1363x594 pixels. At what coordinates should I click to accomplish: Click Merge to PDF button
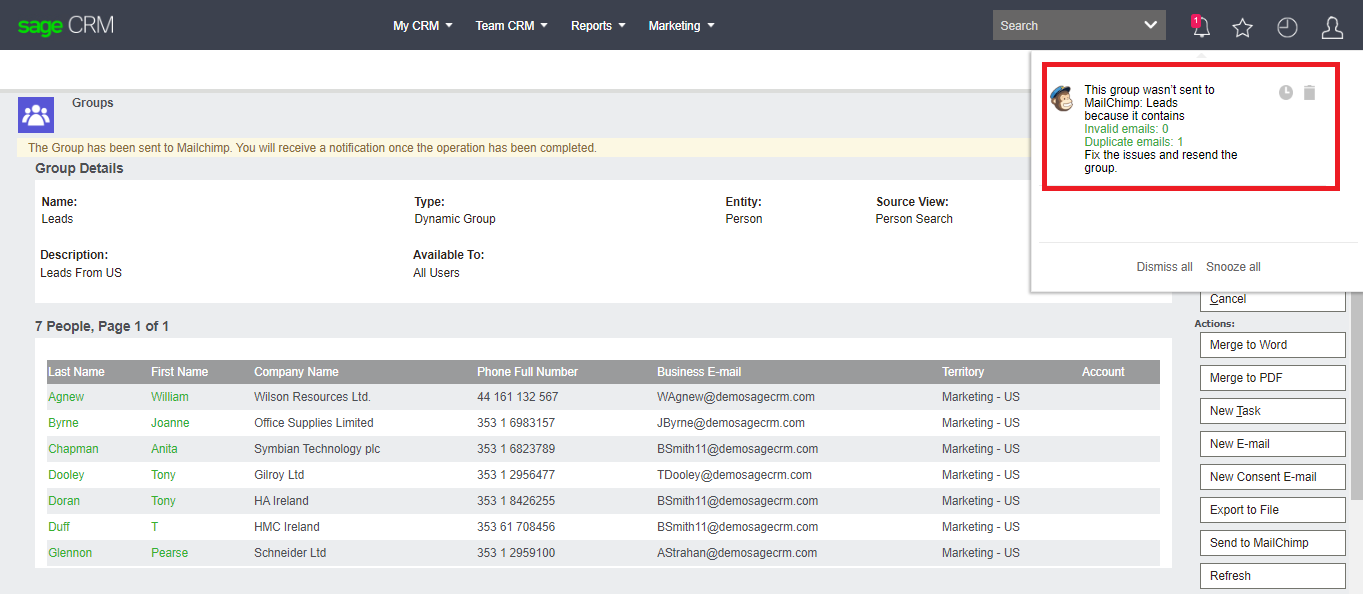coord(1272,378)
